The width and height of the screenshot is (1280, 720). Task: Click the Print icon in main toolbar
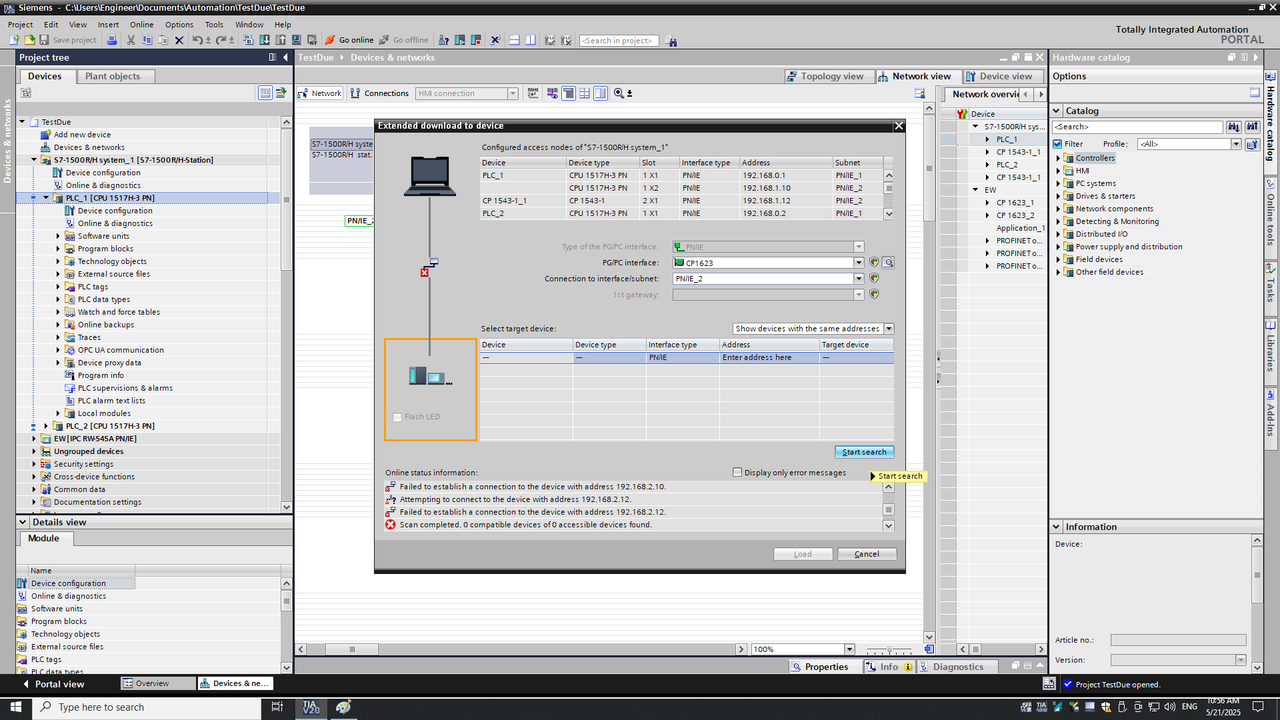pos(112,40)
